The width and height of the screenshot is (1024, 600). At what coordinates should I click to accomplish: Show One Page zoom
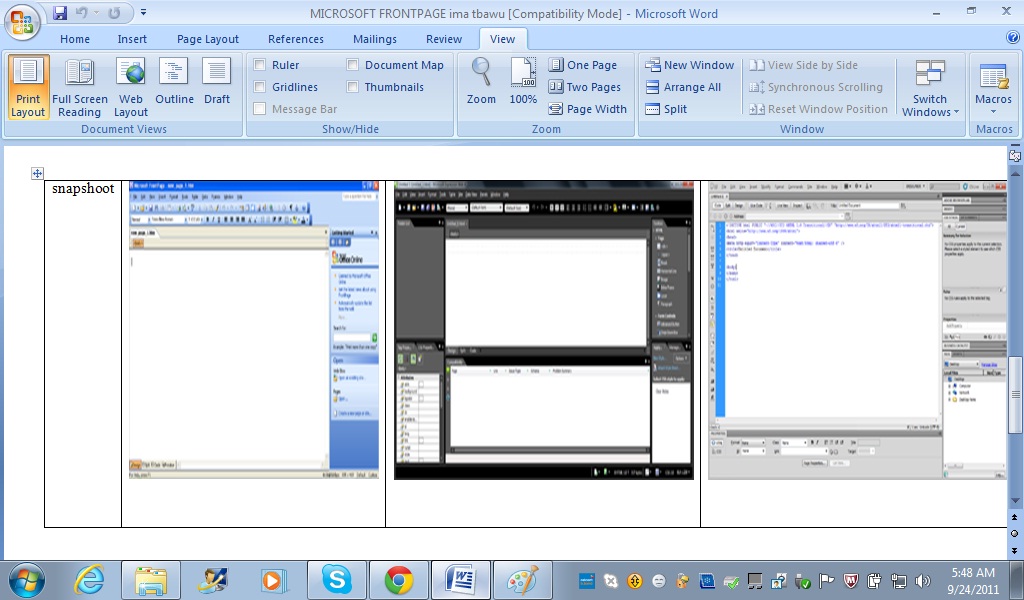click(x=583, y=65)
